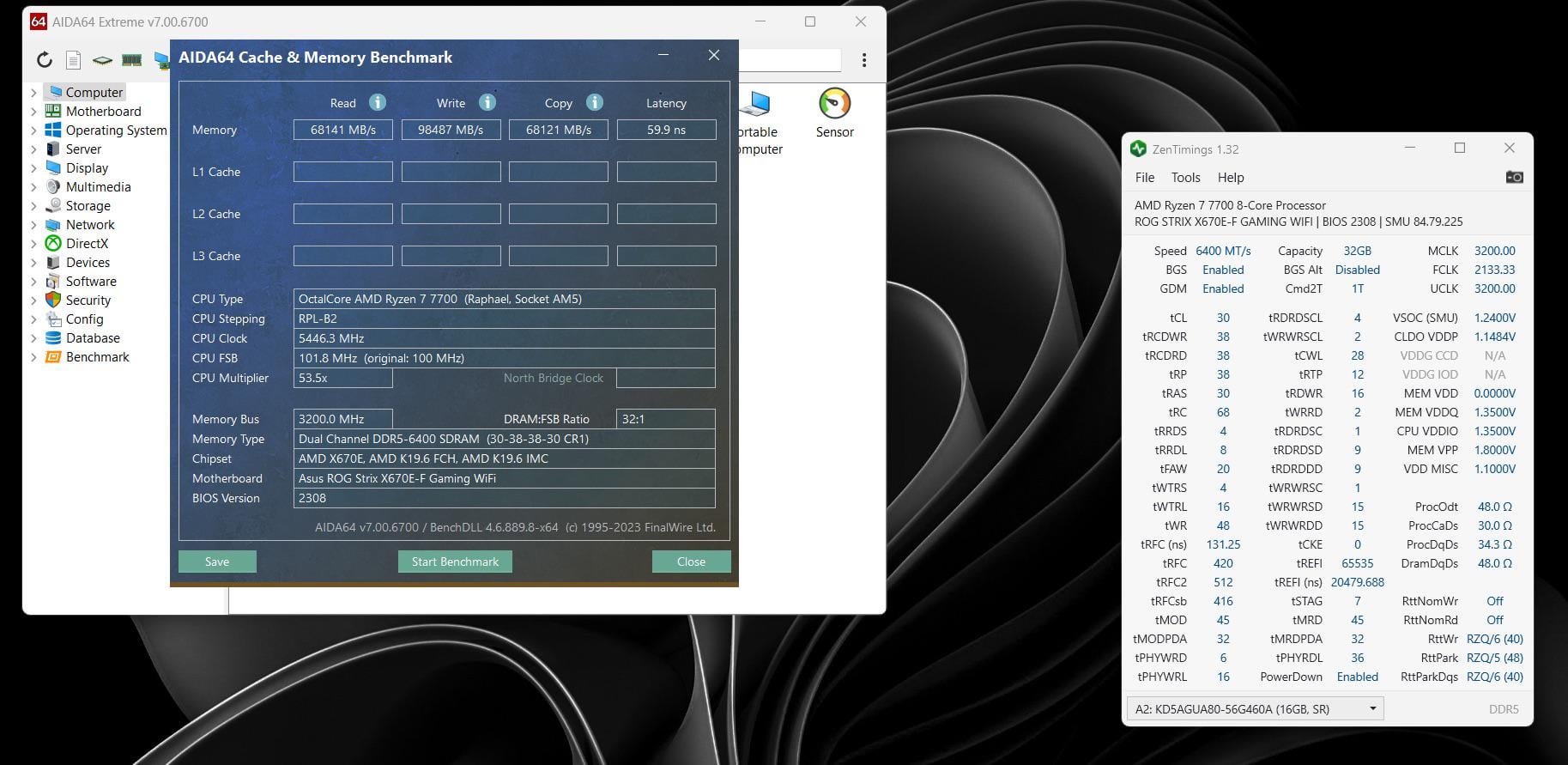Select the Computer icon in the tree

[55, 92]
